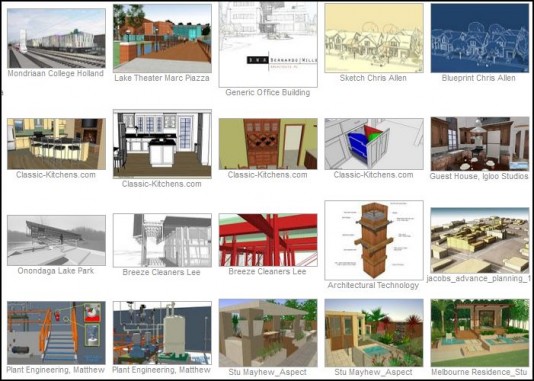Click Stu Mayhew_Aspect caption under palm garden
Viewport: 534px width, 381px height.
374,372
